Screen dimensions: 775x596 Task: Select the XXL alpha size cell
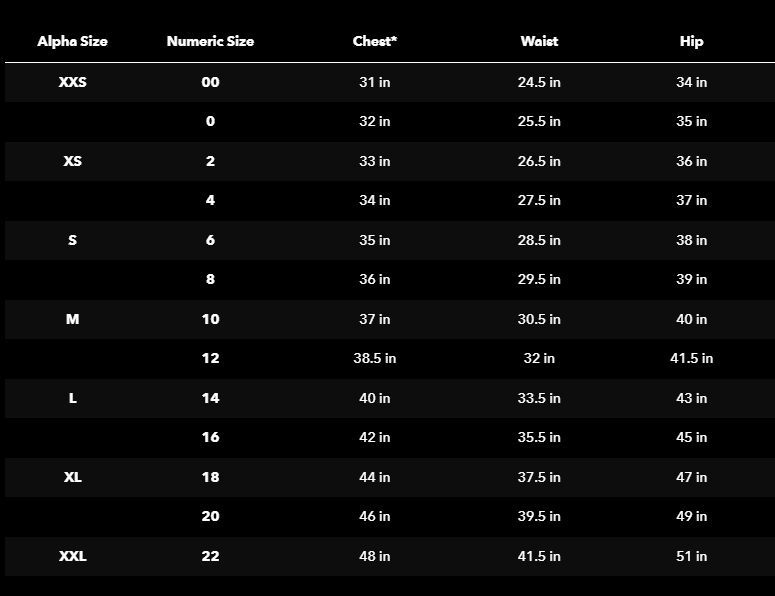pos(72,556)
